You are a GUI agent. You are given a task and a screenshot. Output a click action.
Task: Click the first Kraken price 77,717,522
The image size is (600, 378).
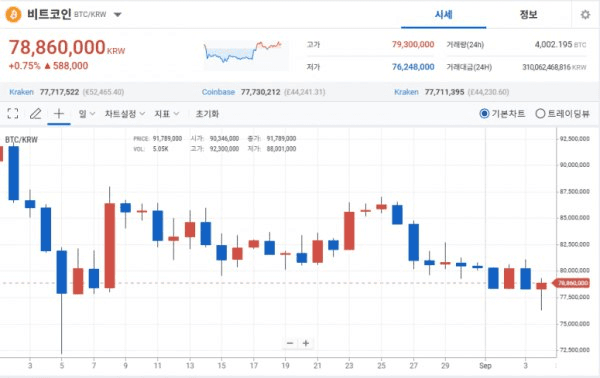(x=59, y=92)
